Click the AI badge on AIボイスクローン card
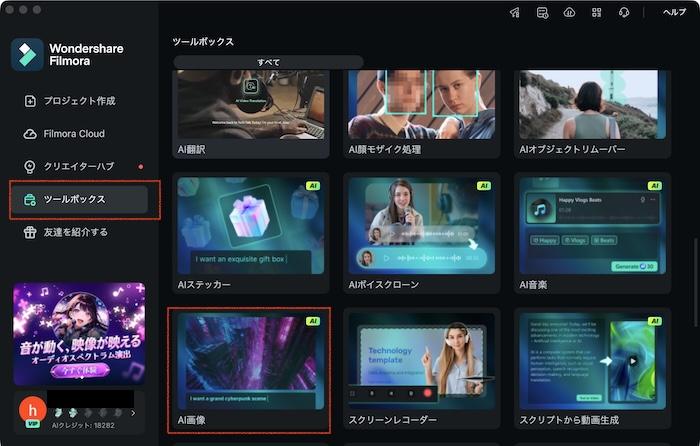Screen dimensions: 700x446 tap(484, 186)
